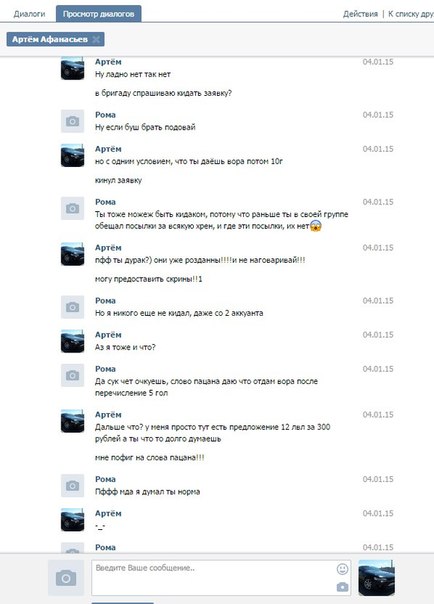Remove the Артём Афанасьев dialog tab
Screen dimensions: 434x604
[x=96, y=39]
